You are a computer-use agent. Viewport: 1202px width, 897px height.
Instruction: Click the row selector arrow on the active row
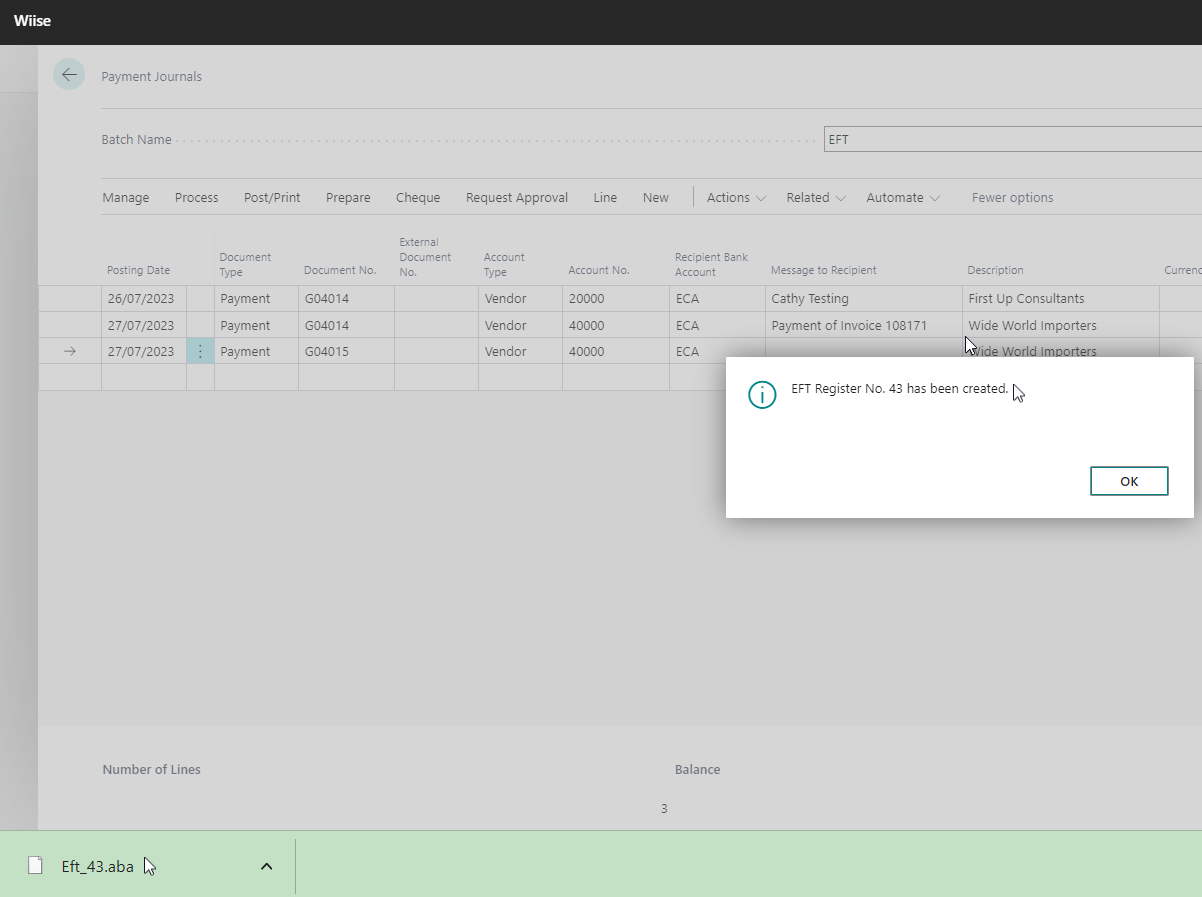[x=68, y=351]
